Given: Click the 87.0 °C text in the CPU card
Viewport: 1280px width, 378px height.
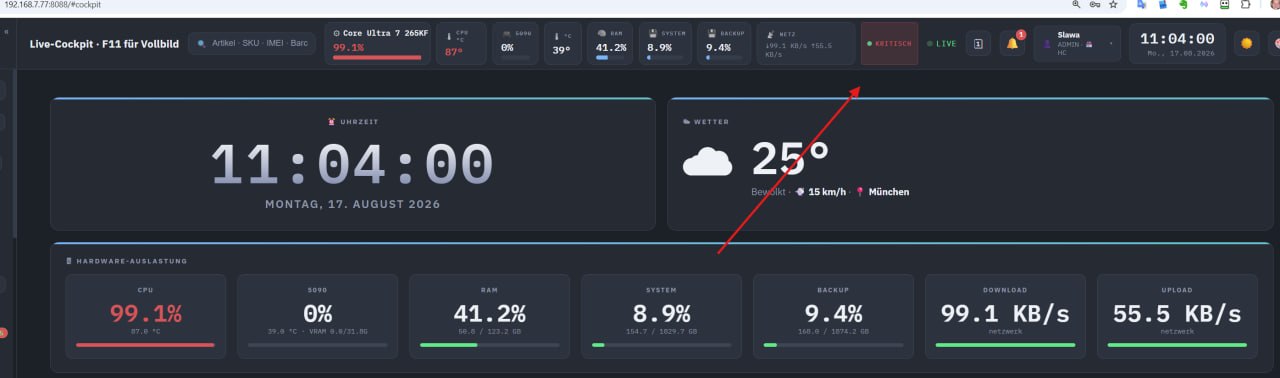Looking at the screenshot, I should (146, 331).
